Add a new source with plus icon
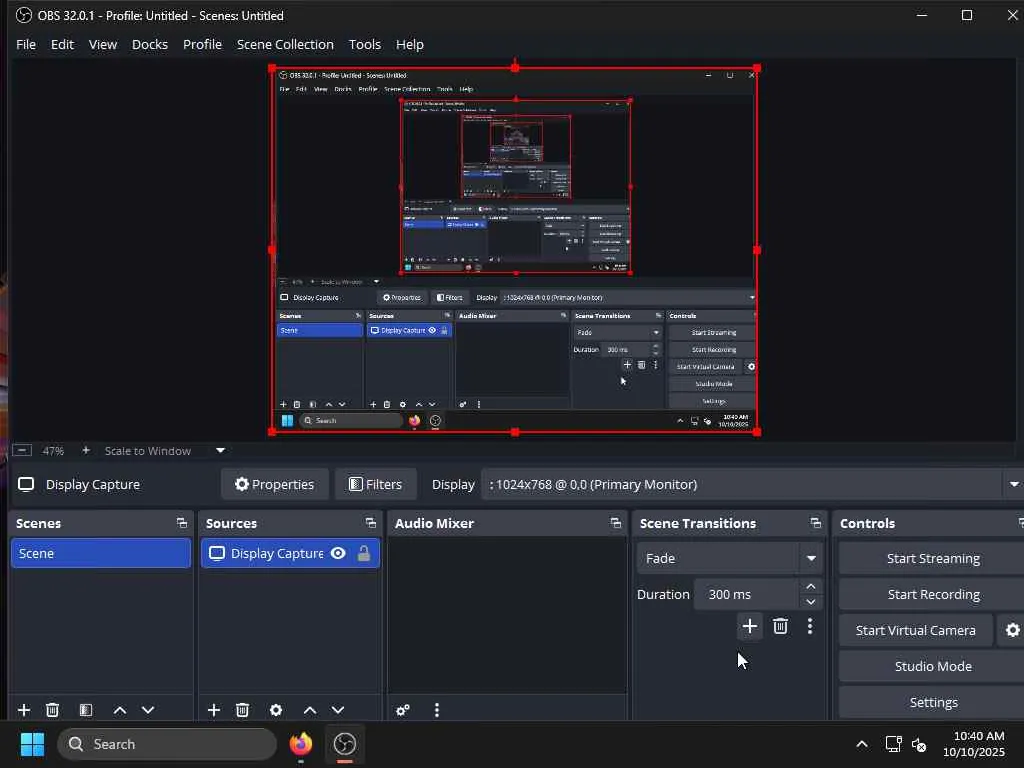Viewport: 1024px width, 768px height. click(x=214, y=710)
